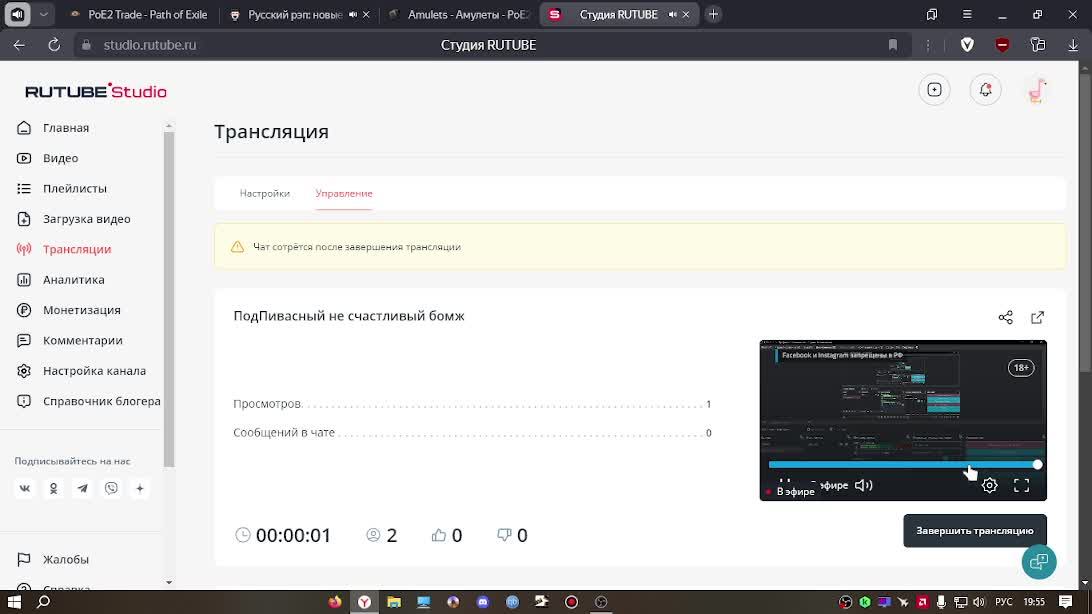Toggle player fullscreen mode
Viewport: 1092px width, 614px height.
[1022, 486]
